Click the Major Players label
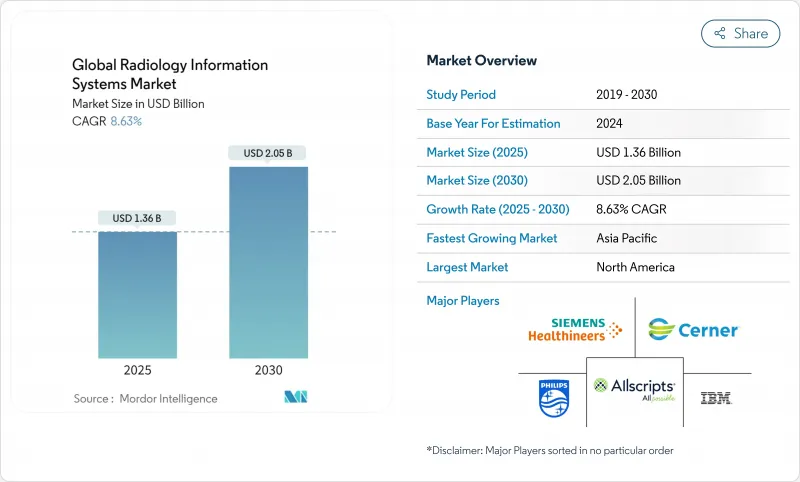Viewport: 800px width, 482px height. [463, 300]
